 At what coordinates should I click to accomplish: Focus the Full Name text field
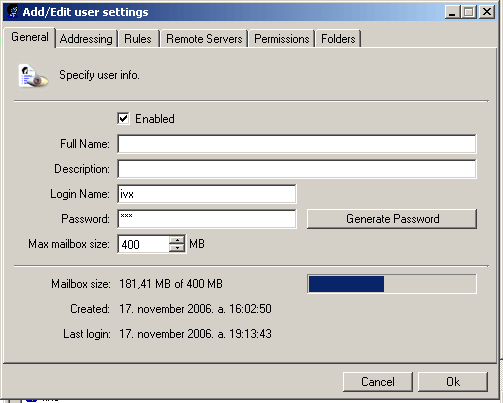click(297, 144)
